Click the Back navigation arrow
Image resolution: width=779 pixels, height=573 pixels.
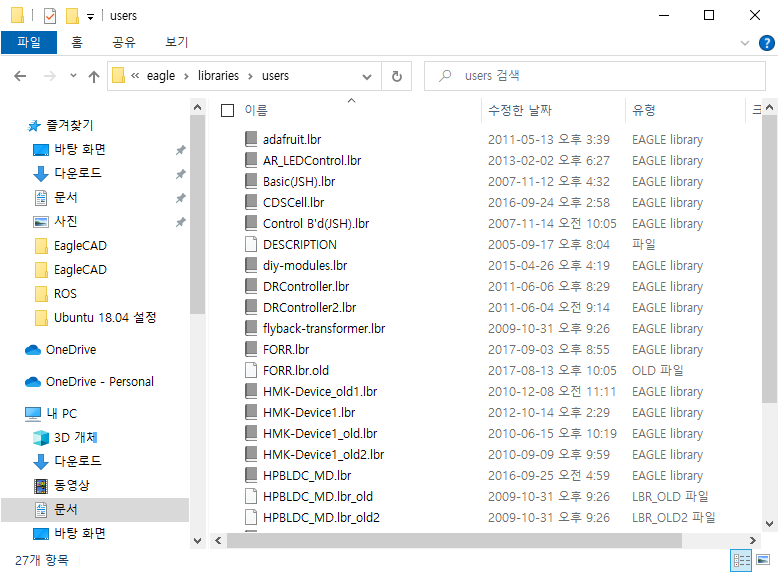pos(20,76)
